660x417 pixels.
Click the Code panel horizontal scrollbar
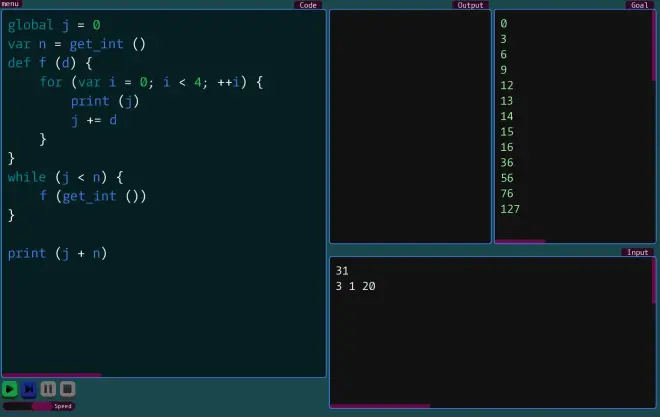[x=52, y=375]
